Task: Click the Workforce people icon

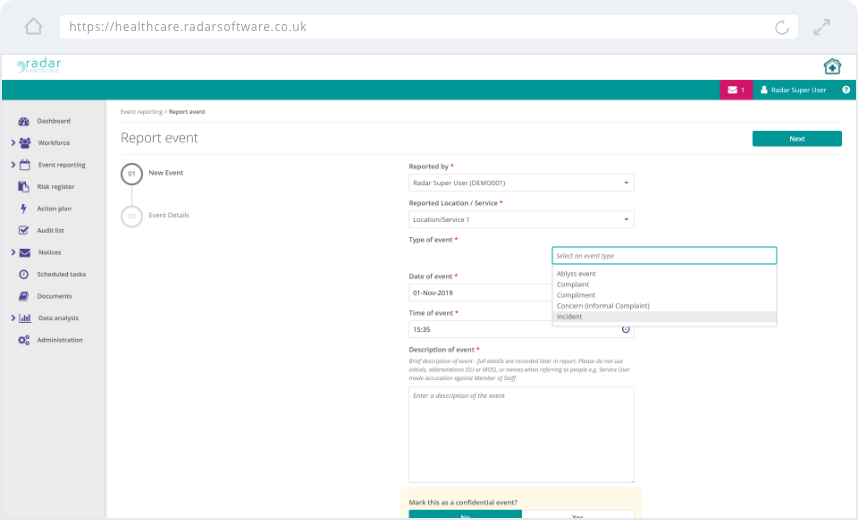Action: point(25,143)
